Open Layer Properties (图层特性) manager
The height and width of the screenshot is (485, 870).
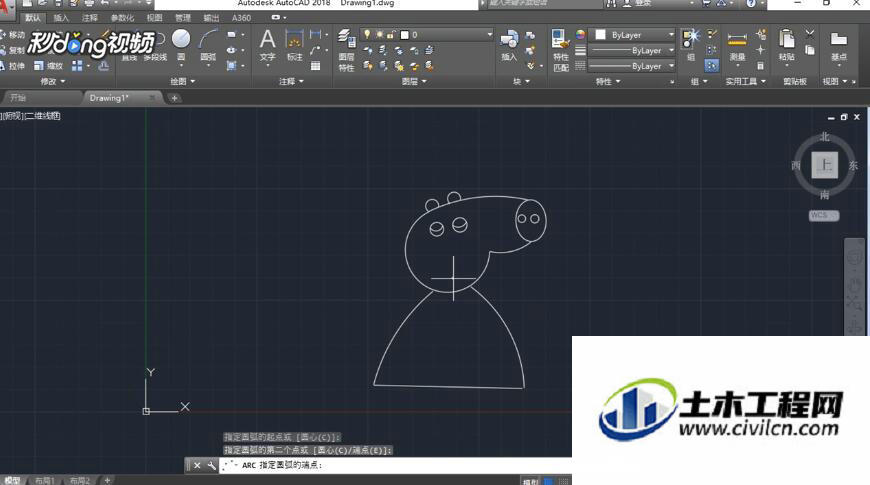[346, 51]
